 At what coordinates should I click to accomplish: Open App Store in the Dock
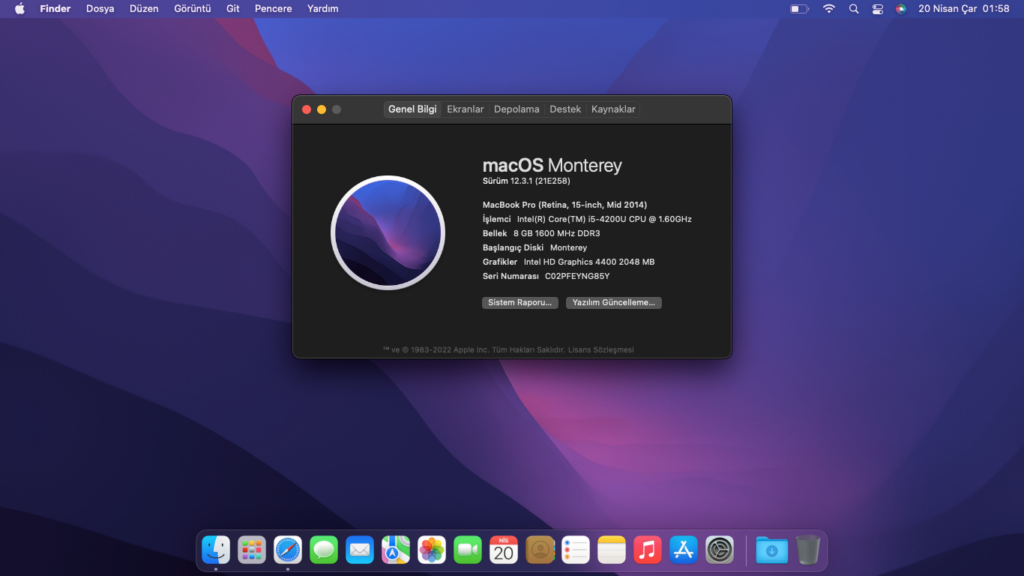coord(683,550)
